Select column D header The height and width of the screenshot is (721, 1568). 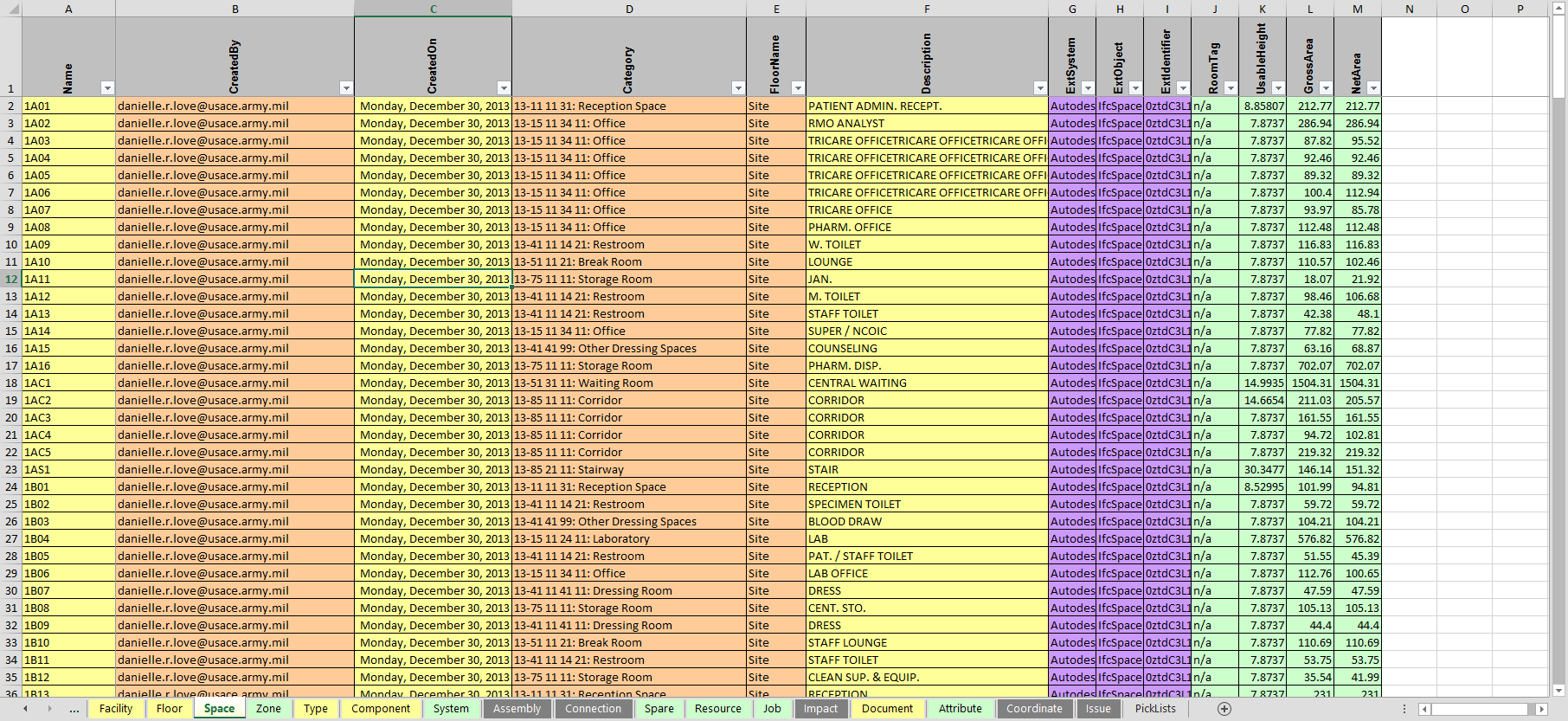(629, 9)
